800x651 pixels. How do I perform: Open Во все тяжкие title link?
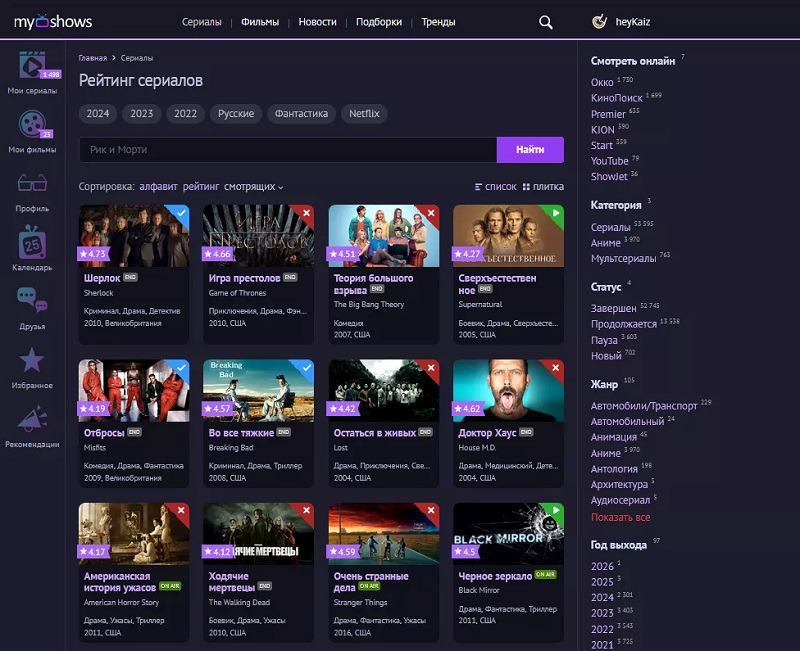click(241, 433)
